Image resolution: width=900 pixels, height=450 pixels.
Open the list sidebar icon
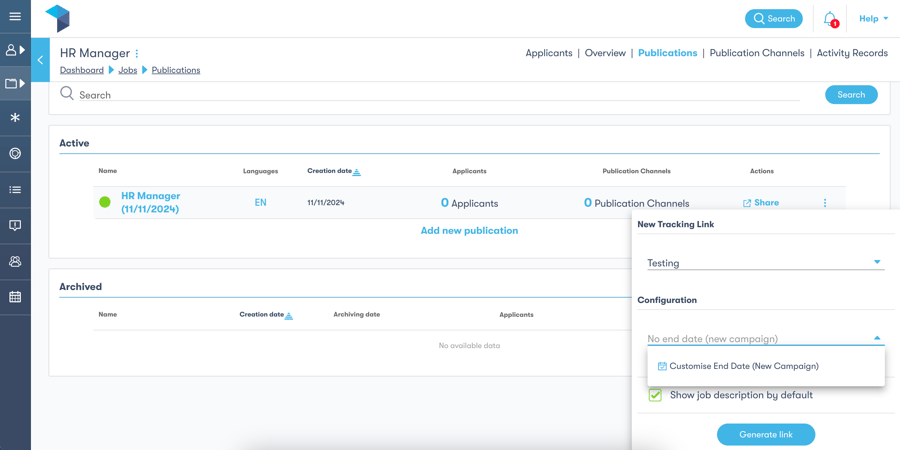[15, 189]
